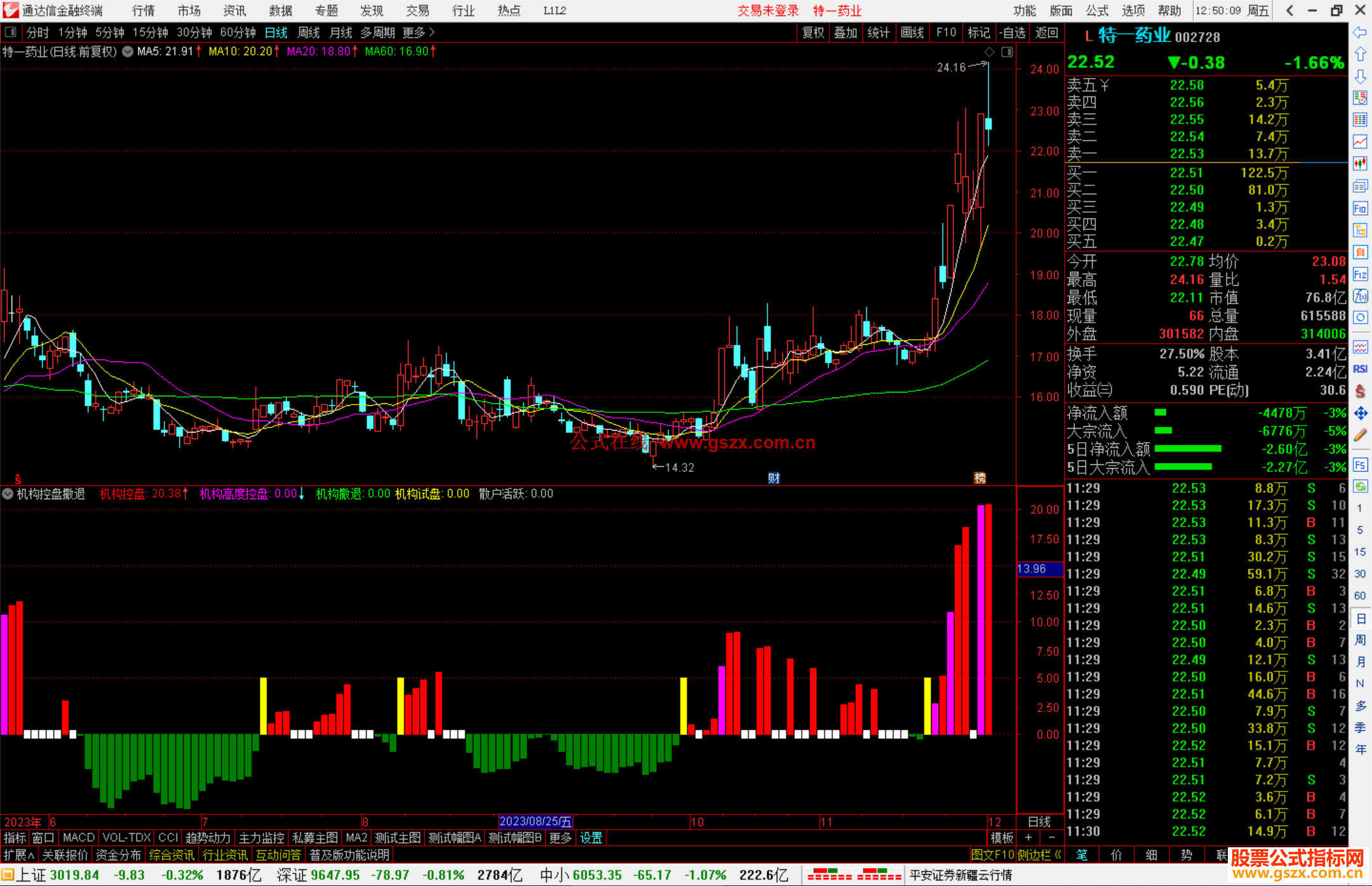Click the 设置 indicator settings link
This screenshot has width=1372, height=886.
591,838
